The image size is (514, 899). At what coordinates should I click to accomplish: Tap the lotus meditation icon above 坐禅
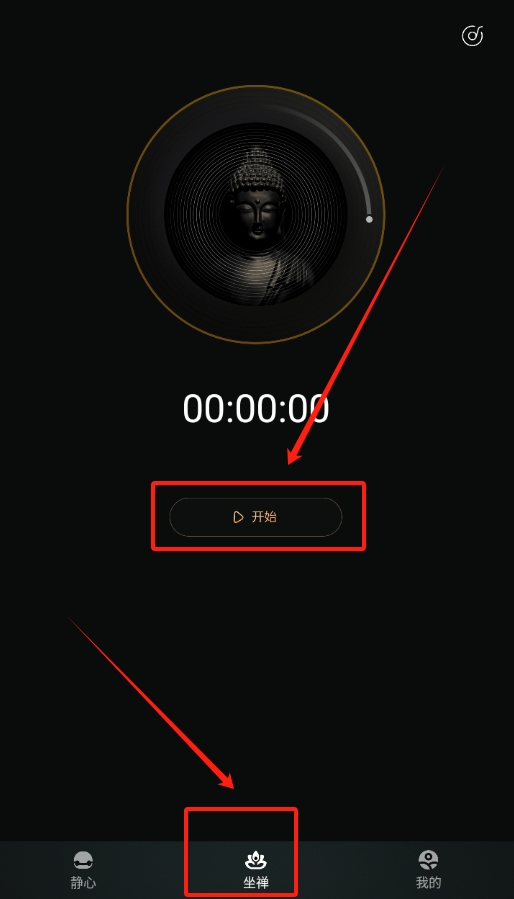256,860
